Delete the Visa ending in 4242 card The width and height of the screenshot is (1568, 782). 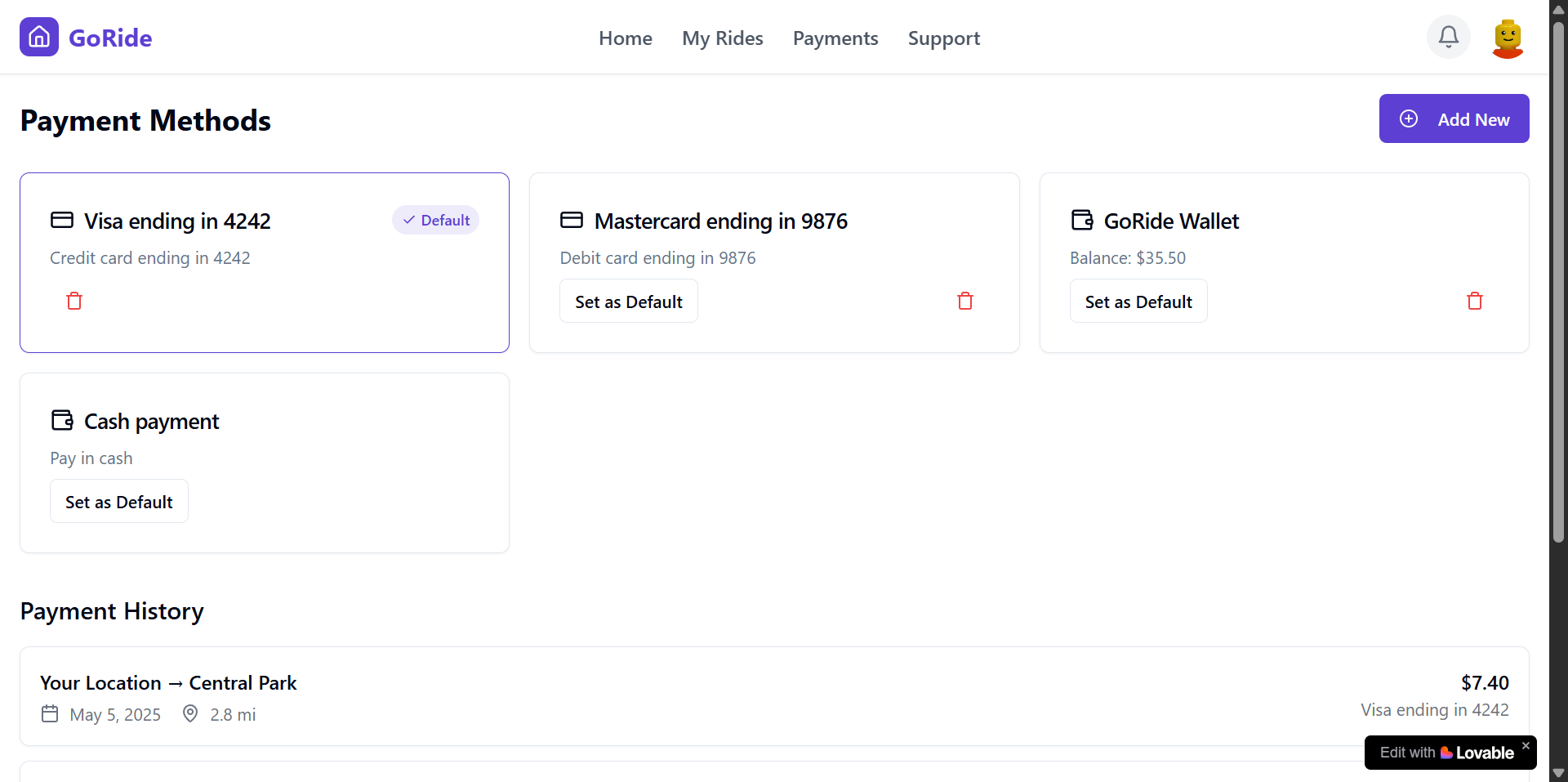[x=74, y=301]
